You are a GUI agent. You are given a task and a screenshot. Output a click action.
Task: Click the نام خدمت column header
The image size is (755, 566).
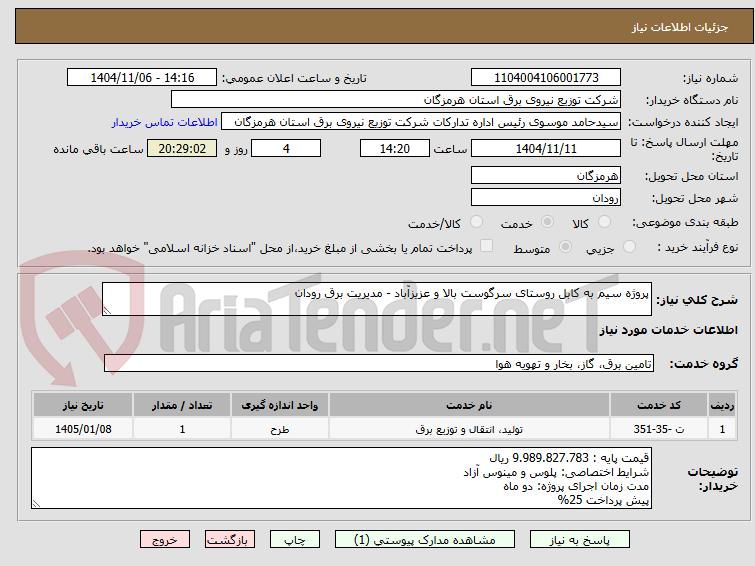point(469,405)
